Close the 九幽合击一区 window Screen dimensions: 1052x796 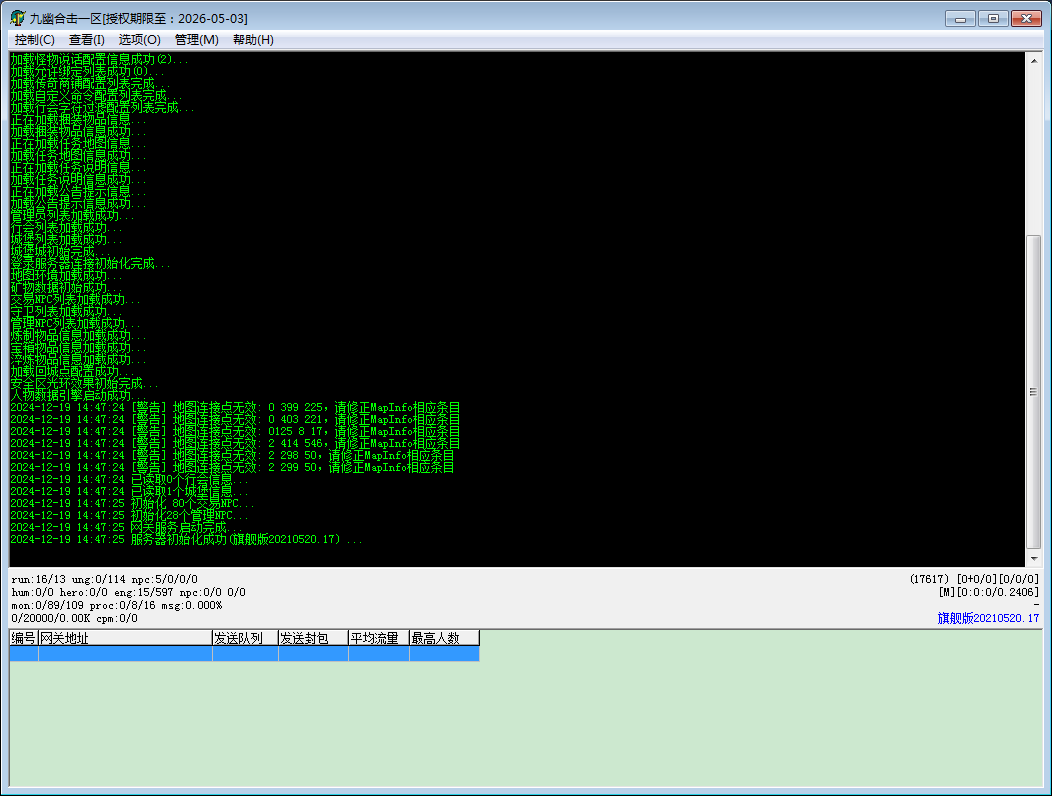click(x=1026, y=19)
